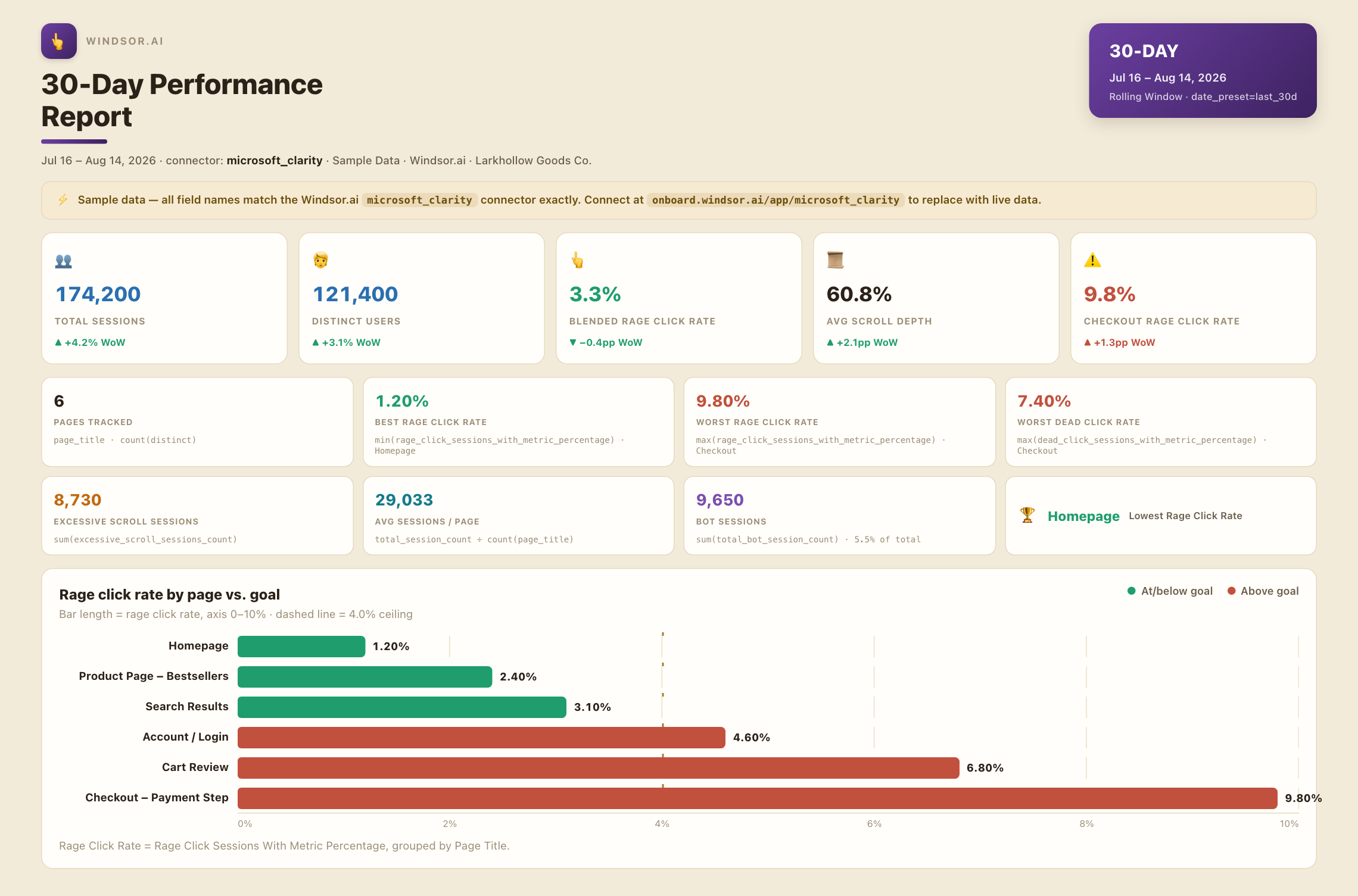The image size is (1358, 896).
Task: Click the scroll icon on Avg Scroll Depth card
Action: [x=835, y=260]
